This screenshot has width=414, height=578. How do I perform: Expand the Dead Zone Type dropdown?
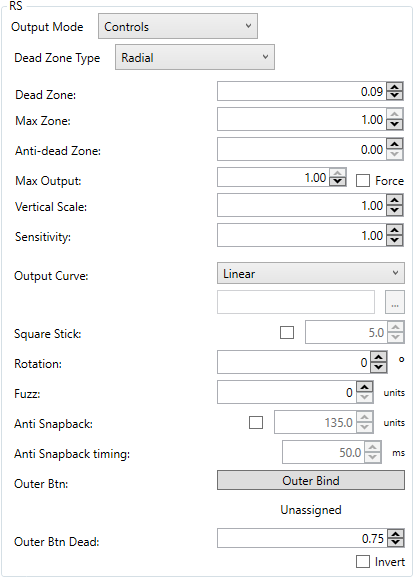(x=195, y=57)
